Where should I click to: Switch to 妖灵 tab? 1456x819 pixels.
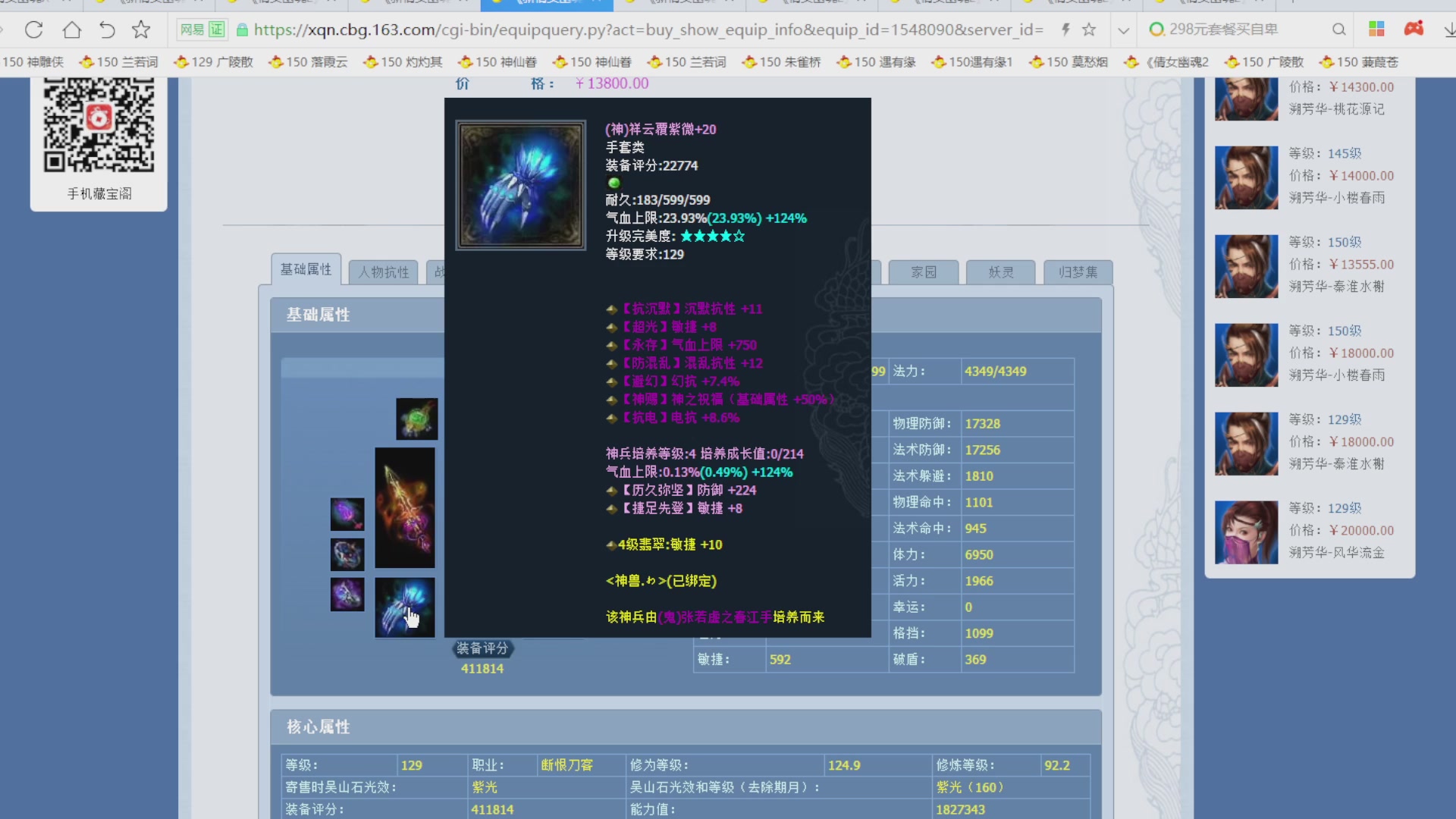pyautogui.click(x=1001, y=272)
